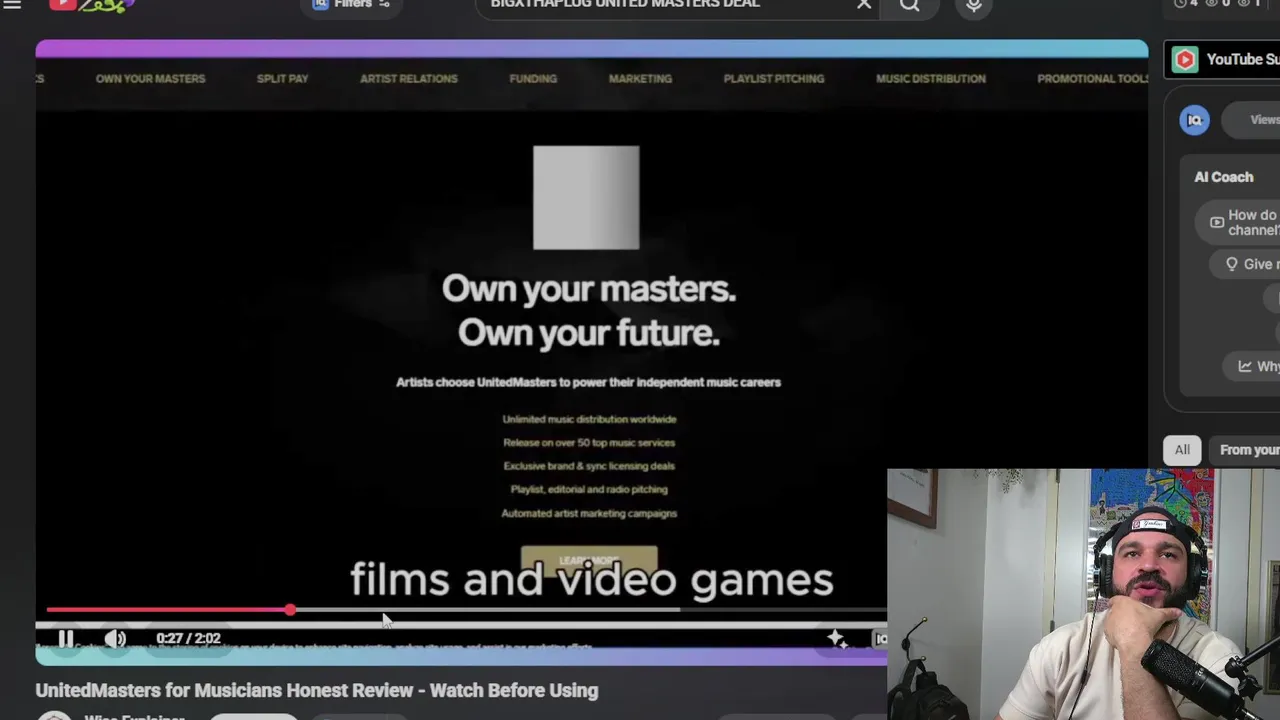Image resolution: width=1280 pixels, height=720 pixels.
Task: Click the PLAYLIST PITCHING nav item
Action: [774, 79]
